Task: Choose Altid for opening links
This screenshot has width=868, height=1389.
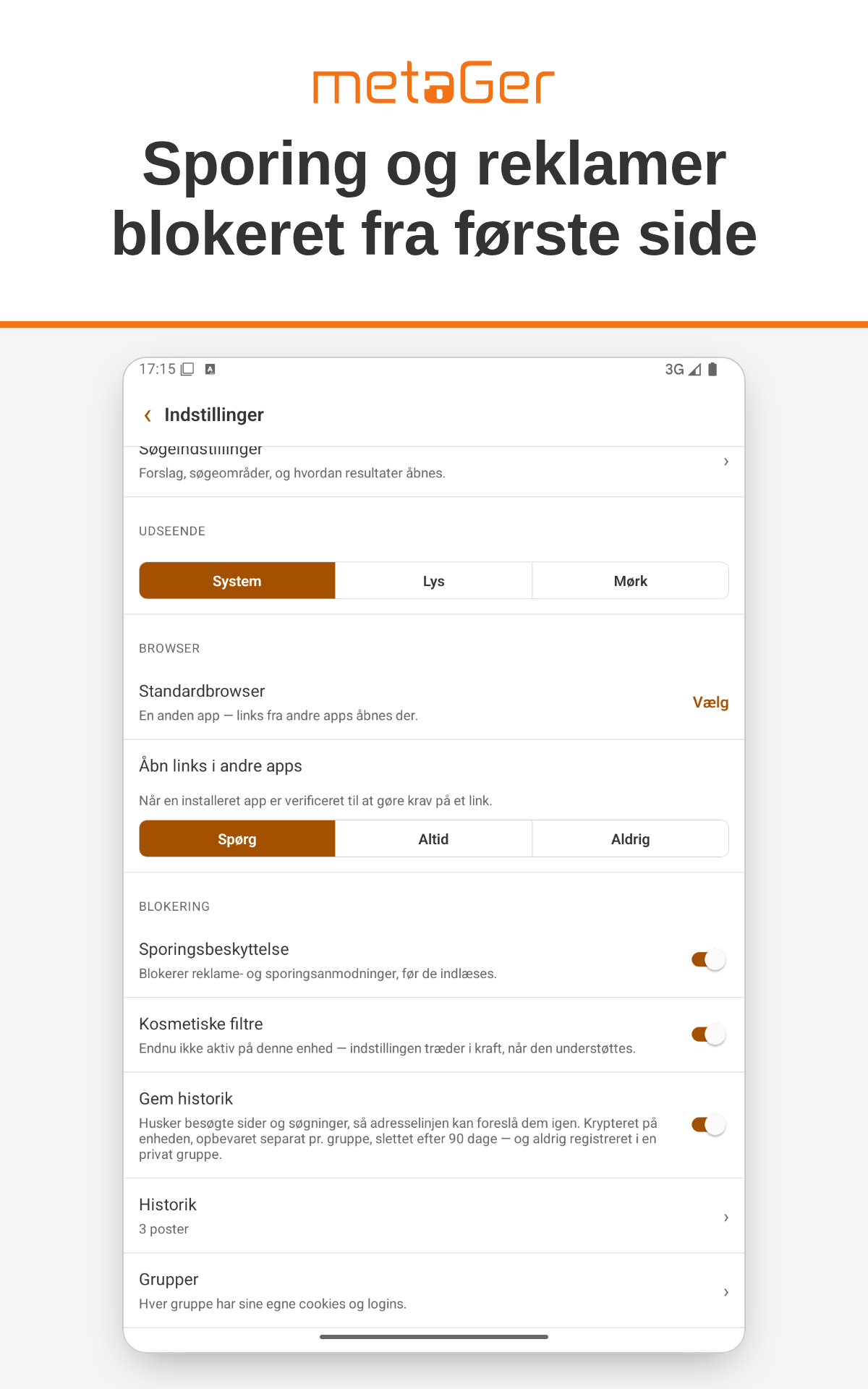Action: point(434,839)
